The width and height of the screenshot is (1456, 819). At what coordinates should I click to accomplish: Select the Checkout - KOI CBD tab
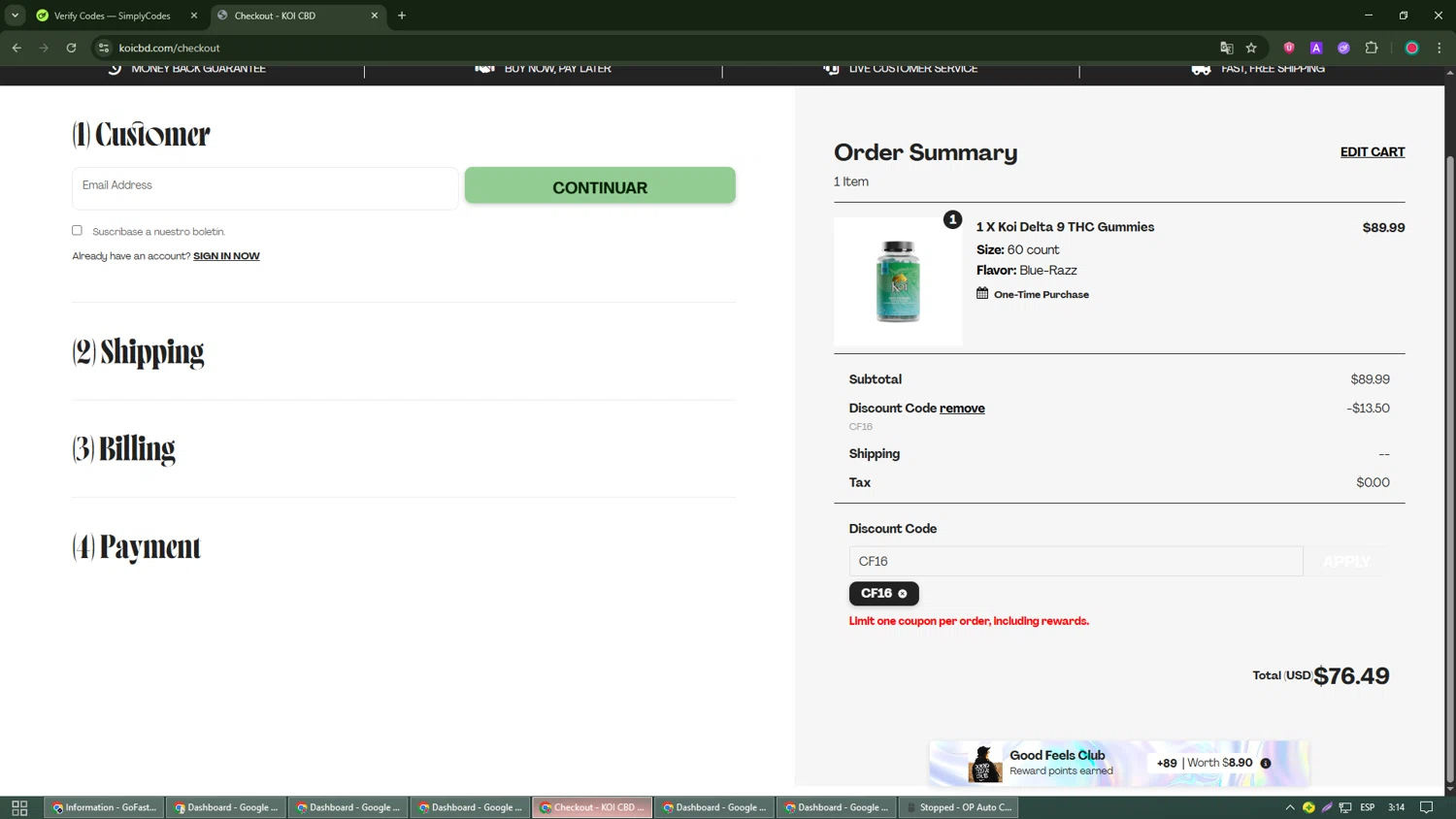tap(298, 16)
